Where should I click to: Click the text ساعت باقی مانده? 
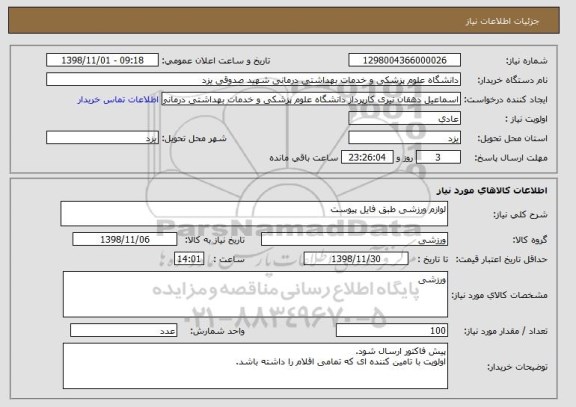pos(304,158)
